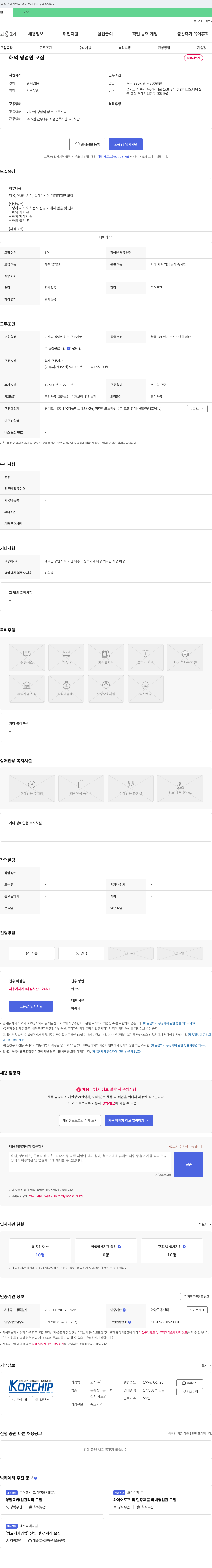The width and height of the screenshot is (212, 1568).
Task: Click the 차량유지비 welfare icon
Action: point(106,657)
